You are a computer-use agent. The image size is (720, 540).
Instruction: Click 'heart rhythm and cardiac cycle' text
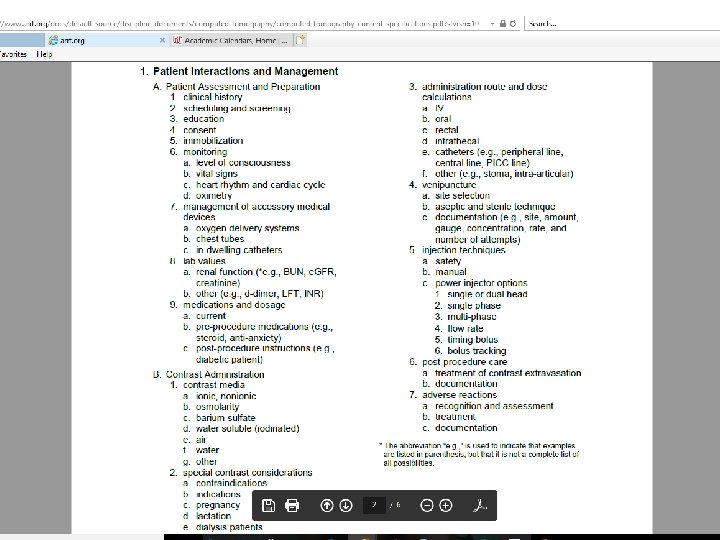click(260, 185)
